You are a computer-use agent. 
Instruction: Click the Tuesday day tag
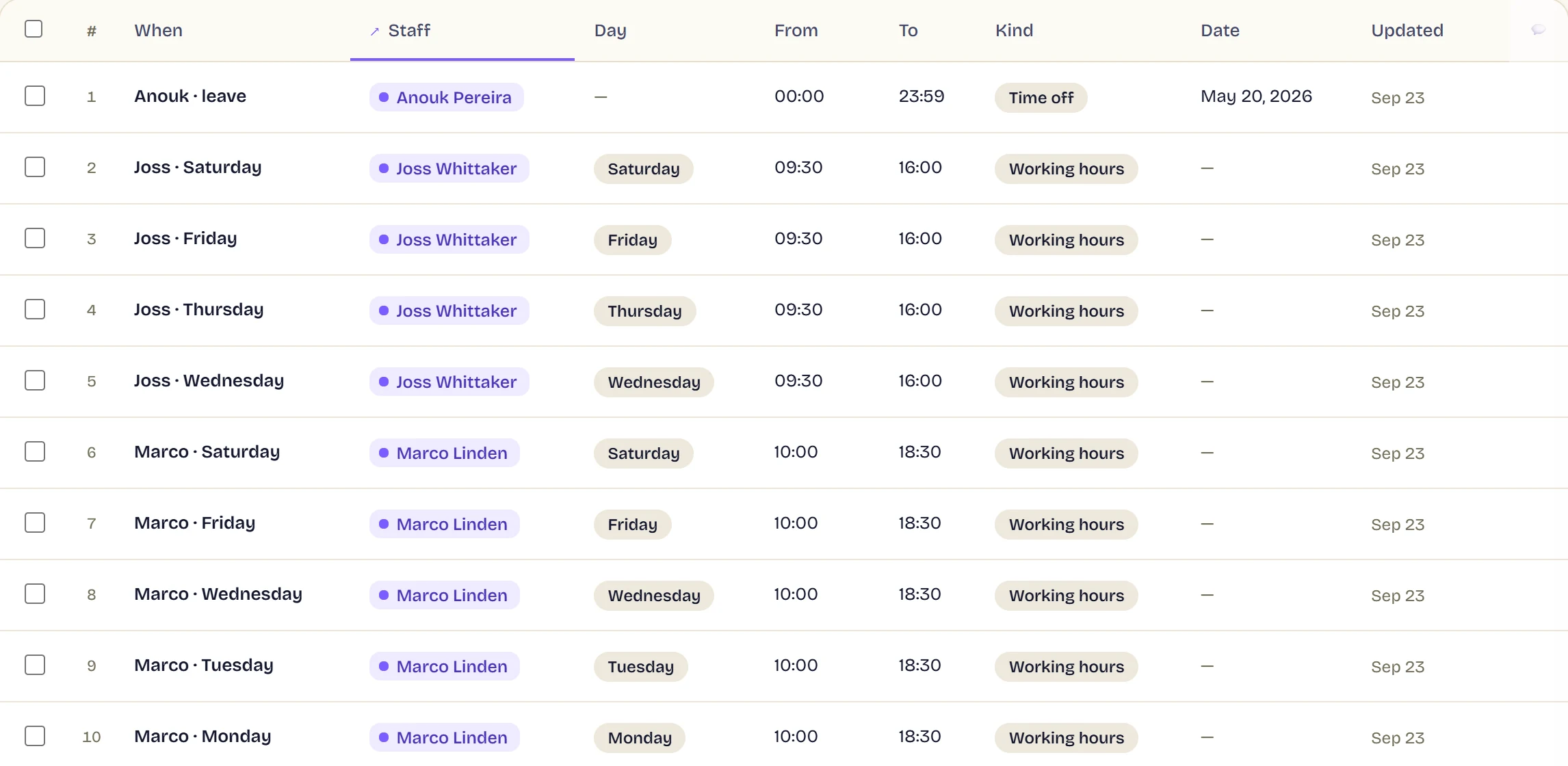640,667
